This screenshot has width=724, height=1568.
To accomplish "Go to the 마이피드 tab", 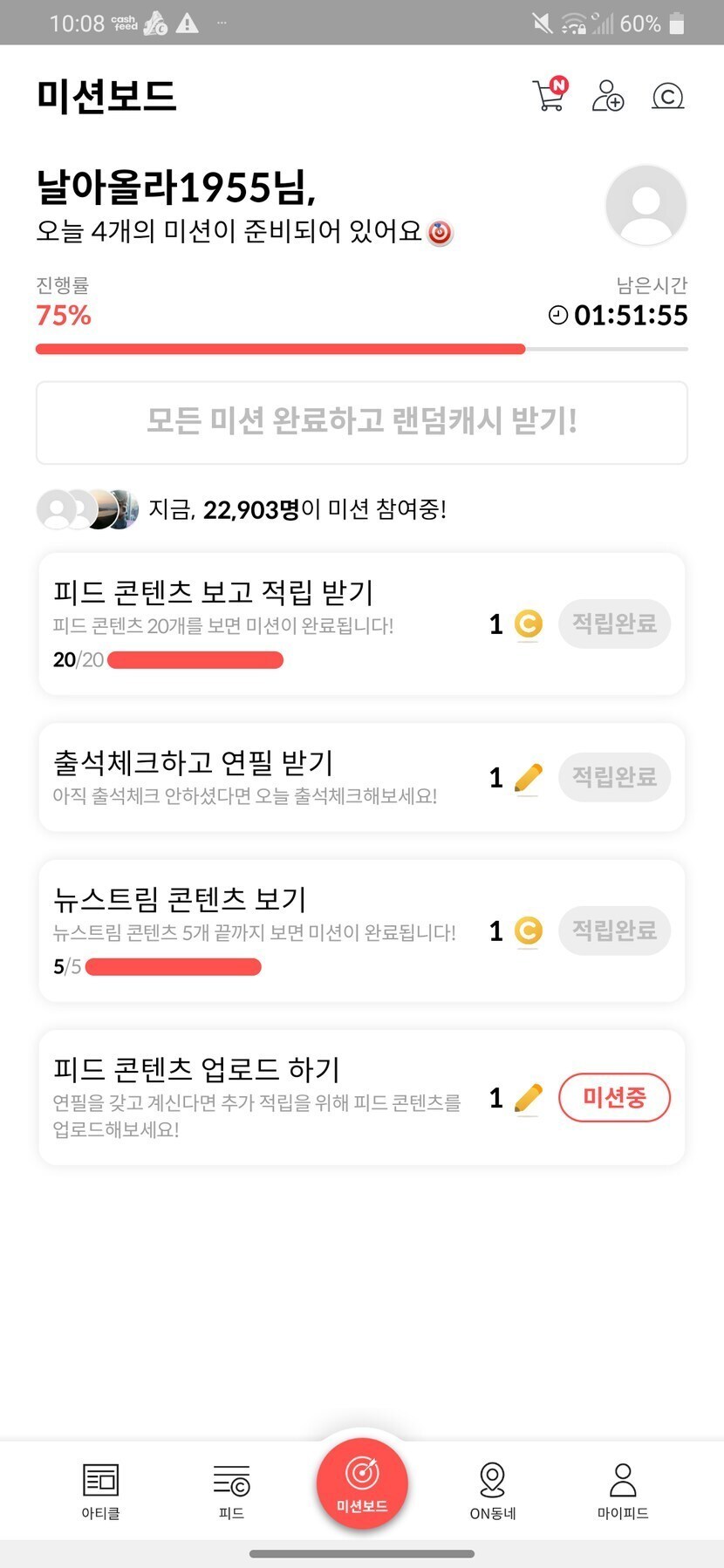I will coord(623,1490).
